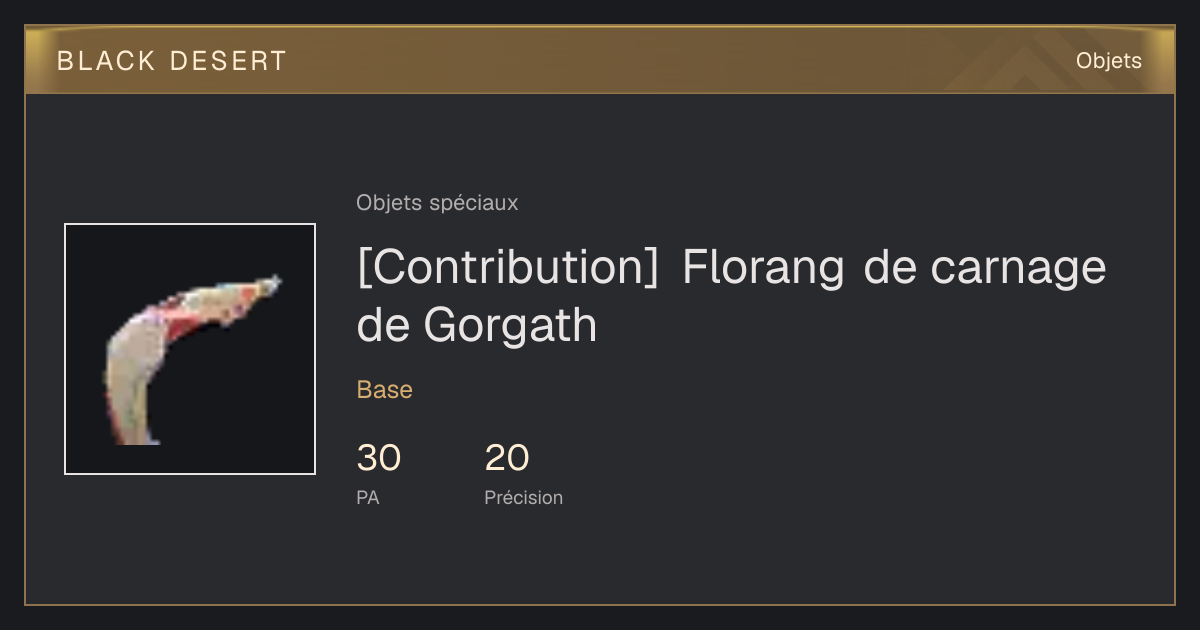Click the PA stat label
Screen dimensions: 1200x630
[368, 497]
